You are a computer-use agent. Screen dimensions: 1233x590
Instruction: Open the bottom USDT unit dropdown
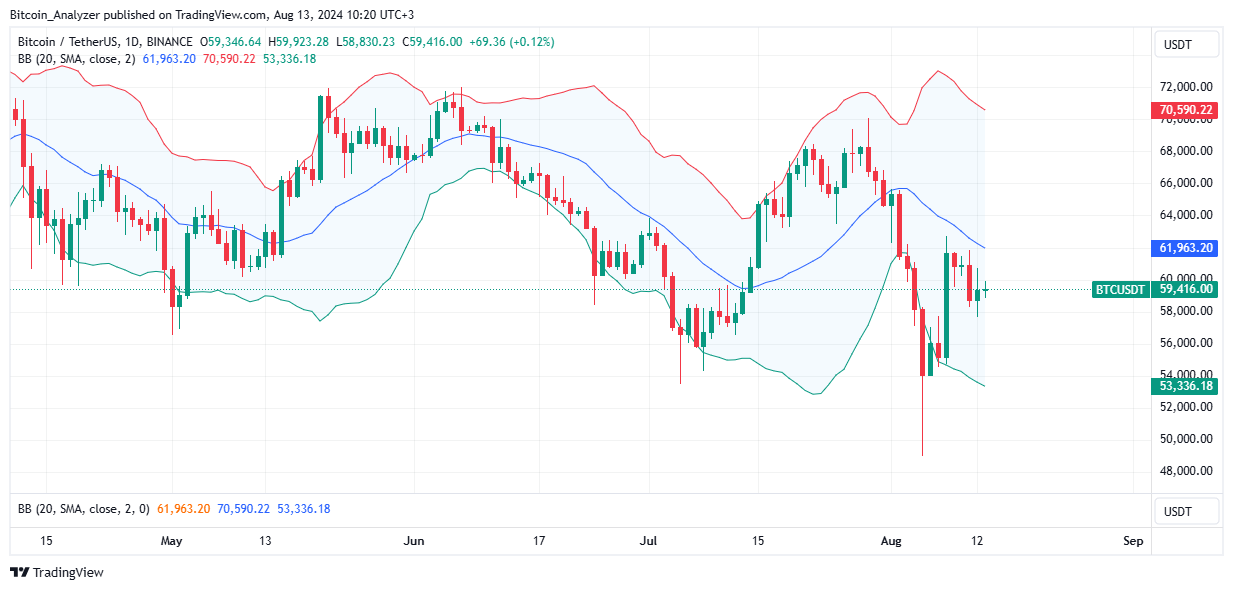point(1186,511)
